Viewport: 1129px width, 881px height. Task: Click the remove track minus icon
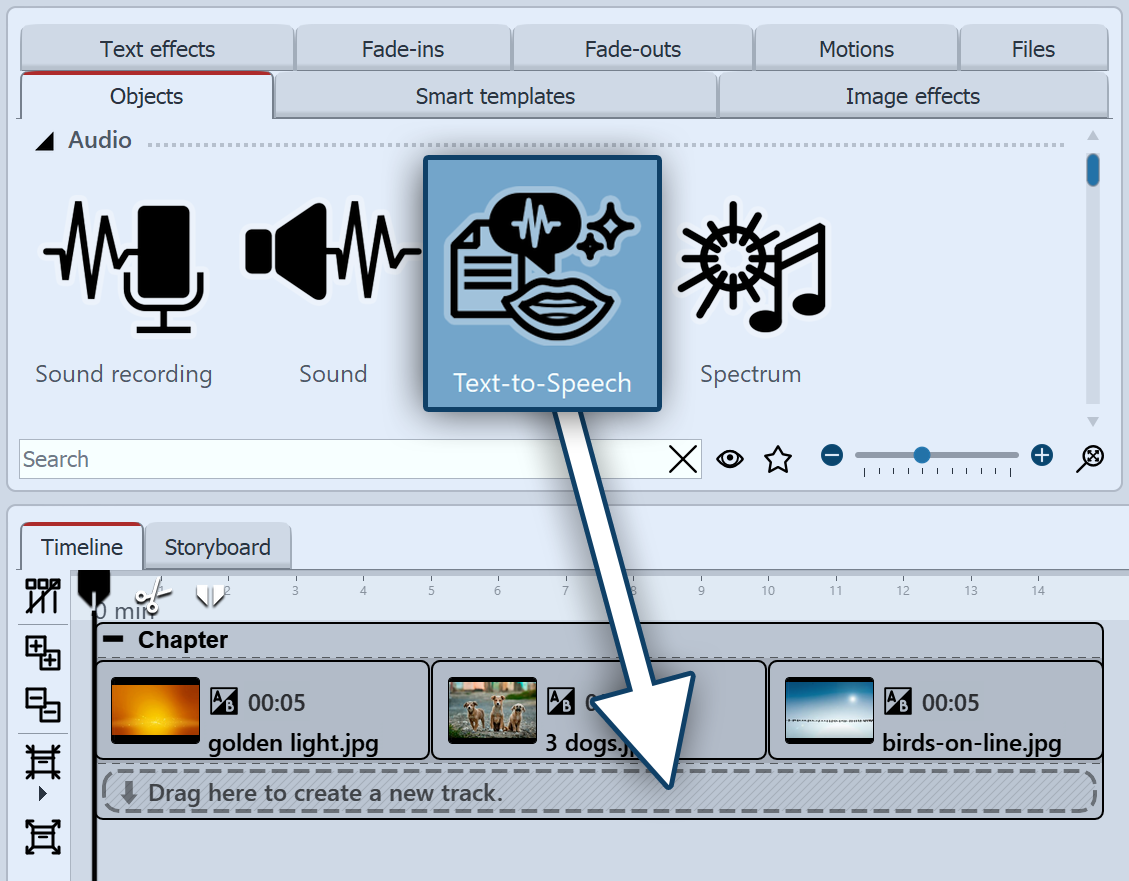pos(43,706)
